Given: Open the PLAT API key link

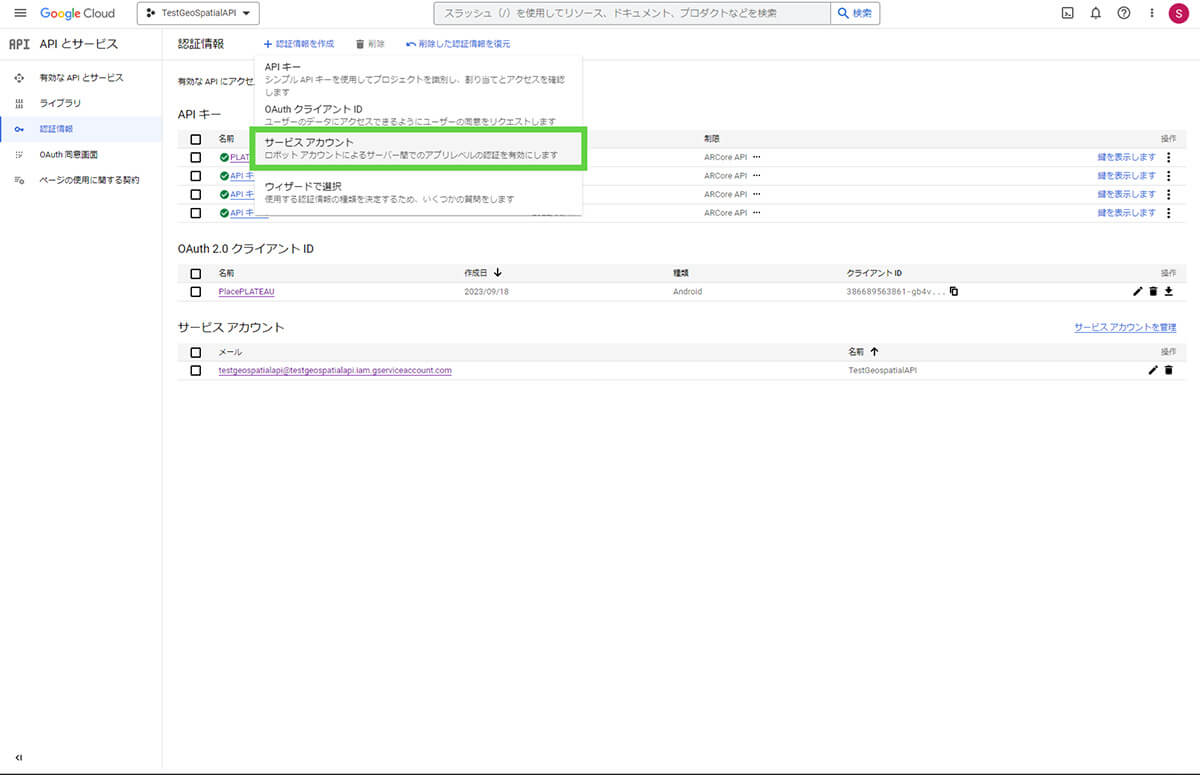Looking at the screenshot, I should [241, 157].
